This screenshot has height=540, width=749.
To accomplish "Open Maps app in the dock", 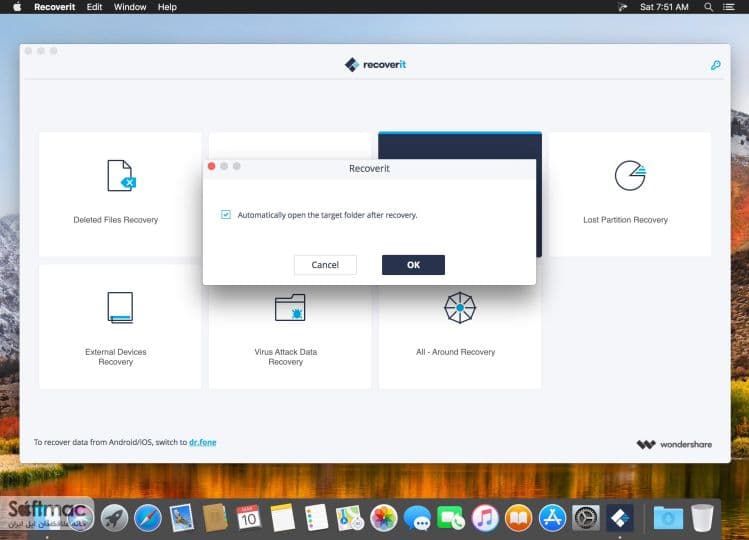I will (x=350, y=518).
